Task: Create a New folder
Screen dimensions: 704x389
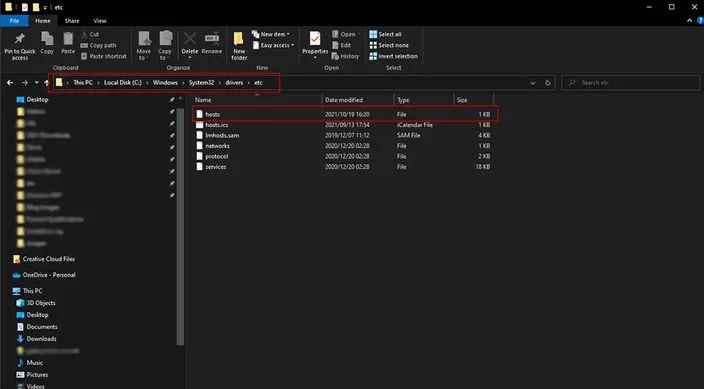Action: [239, 45]
